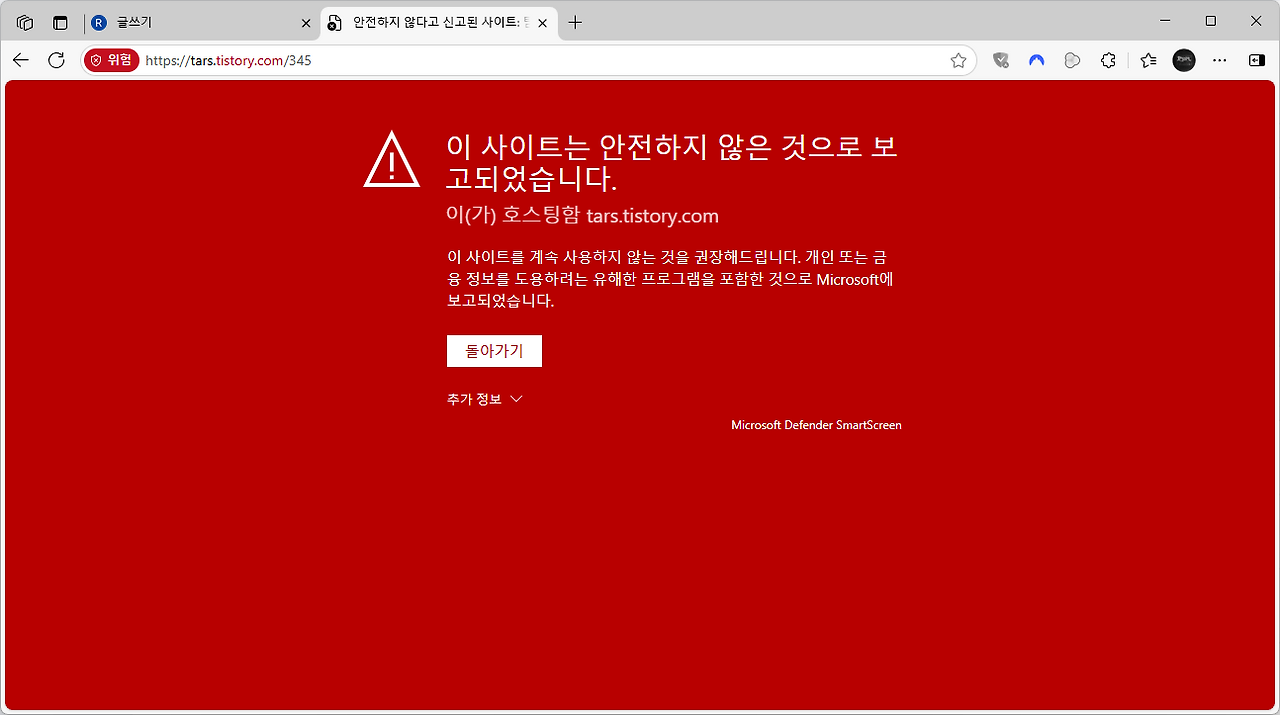This screenshot has width=1280, height=715.
Task: Close the 안전하지 않다고 신고된 사이트 tab
Action: [x=545, y=23]
